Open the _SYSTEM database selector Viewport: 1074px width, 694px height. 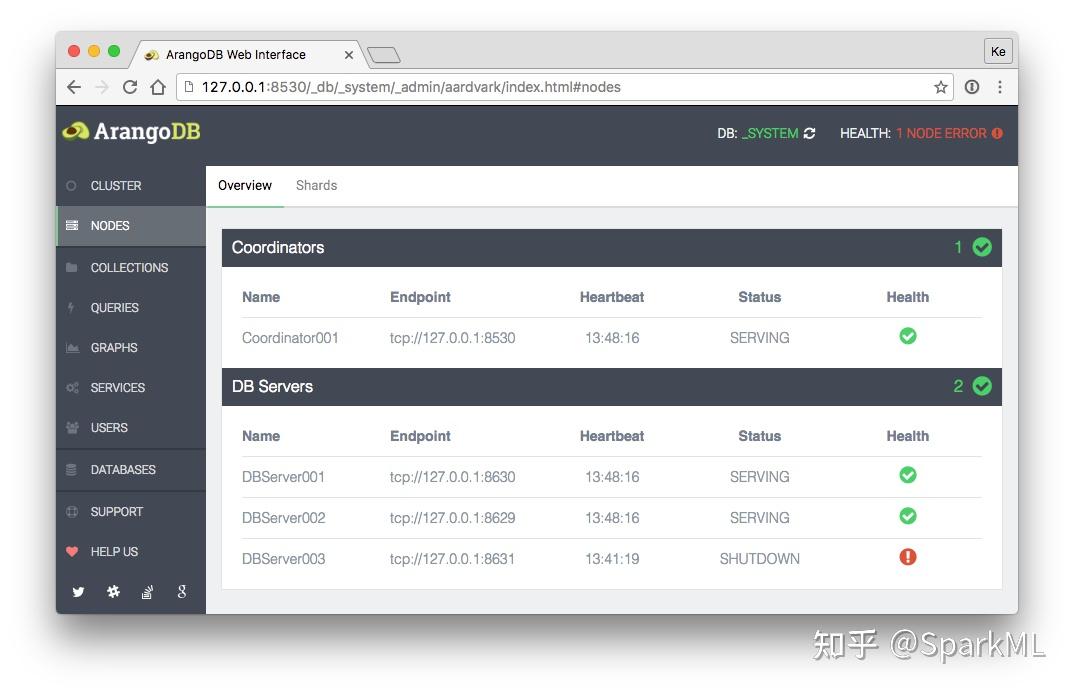768,132
